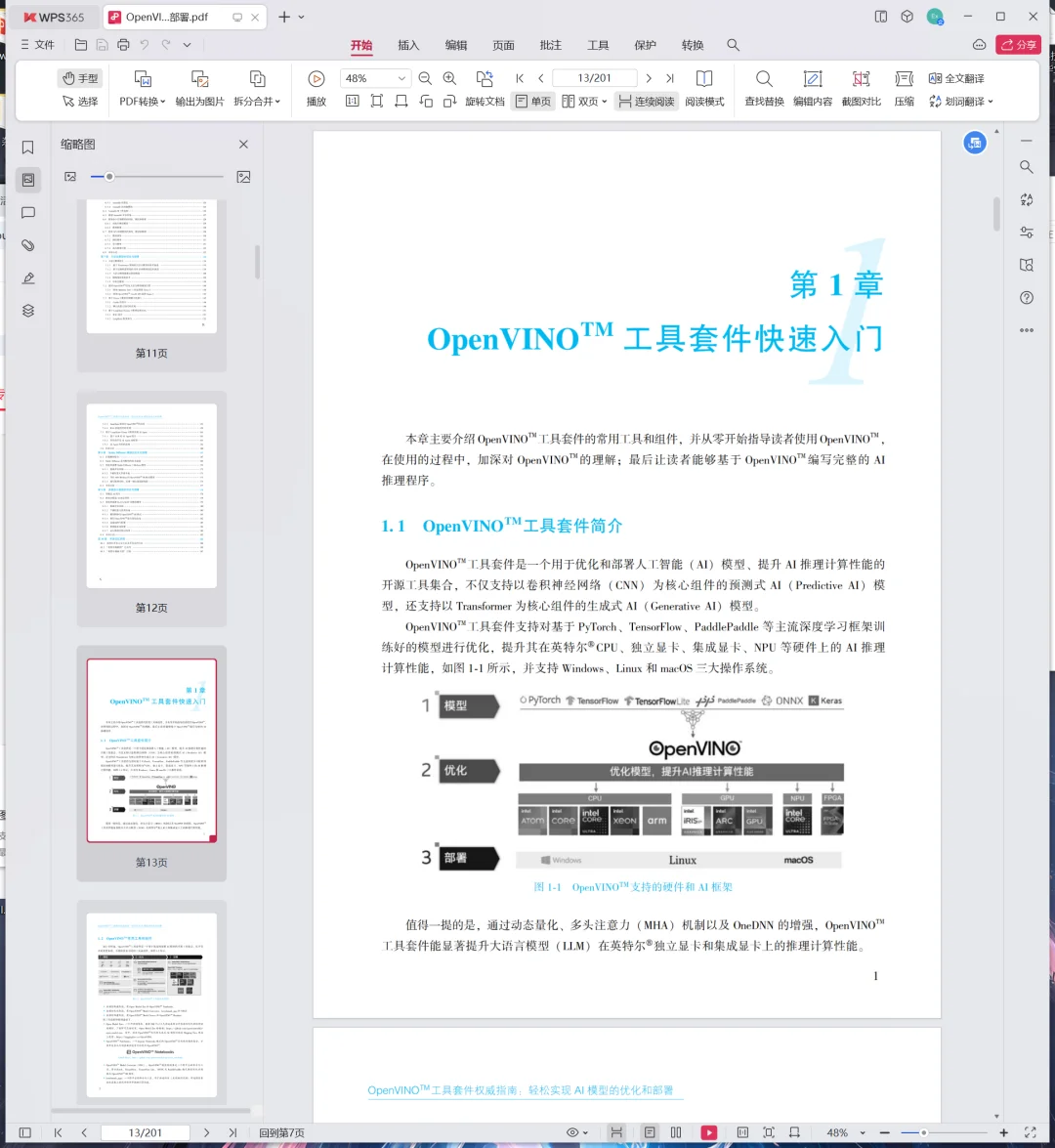Switch to 转换 ribbon tab
Viewport: 1055px width, 1148px height.
coord(693,45)
